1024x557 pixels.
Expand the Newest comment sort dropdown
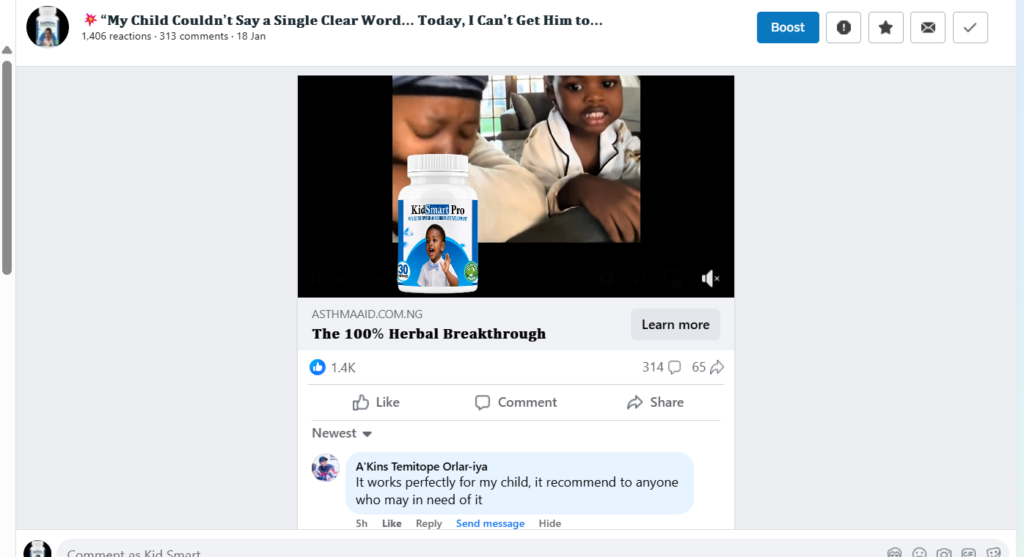click(342, 433)
